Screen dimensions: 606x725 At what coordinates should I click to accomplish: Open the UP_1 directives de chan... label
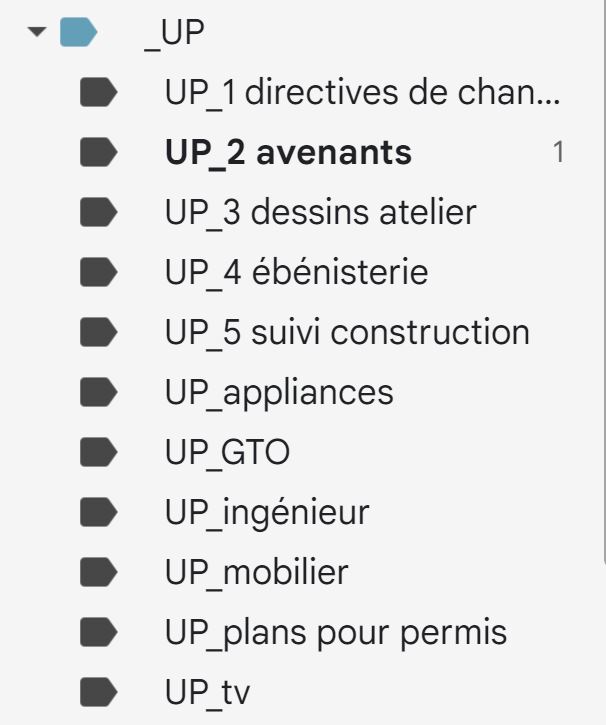[x=362, y=94]
